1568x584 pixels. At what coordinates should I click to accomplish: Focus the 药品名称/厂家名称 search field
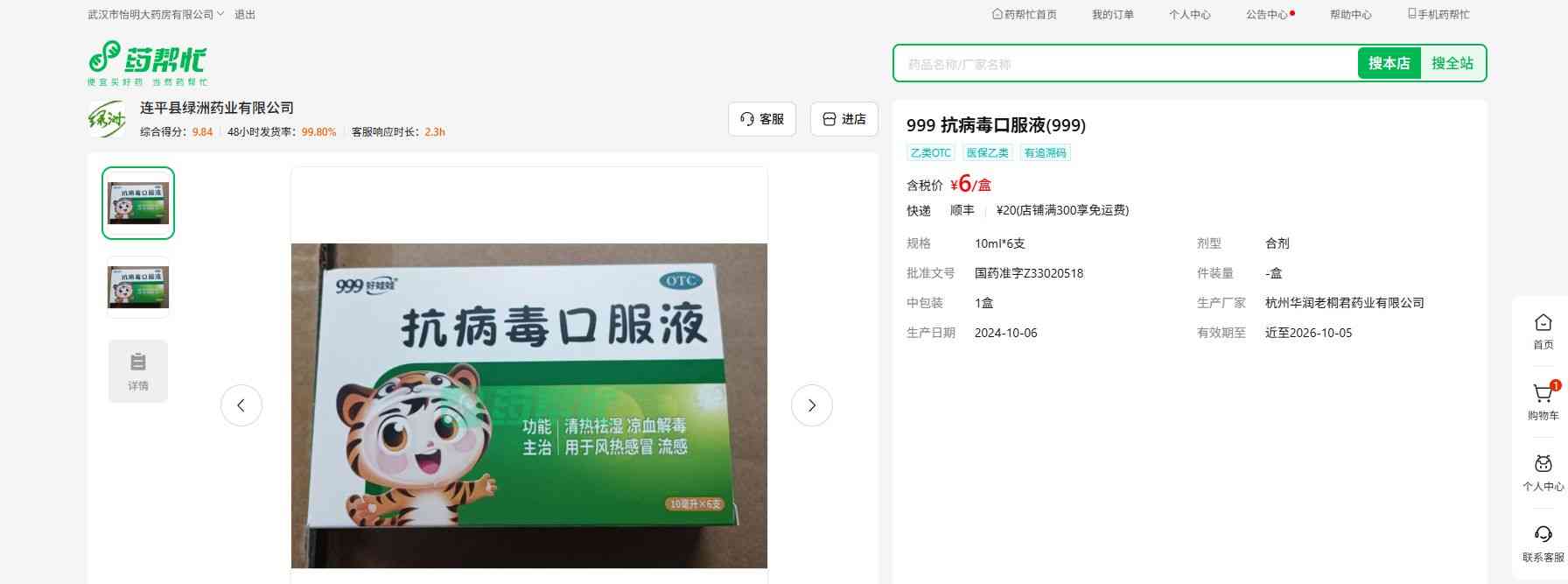pyautogui.click(x=1124, y=64)
